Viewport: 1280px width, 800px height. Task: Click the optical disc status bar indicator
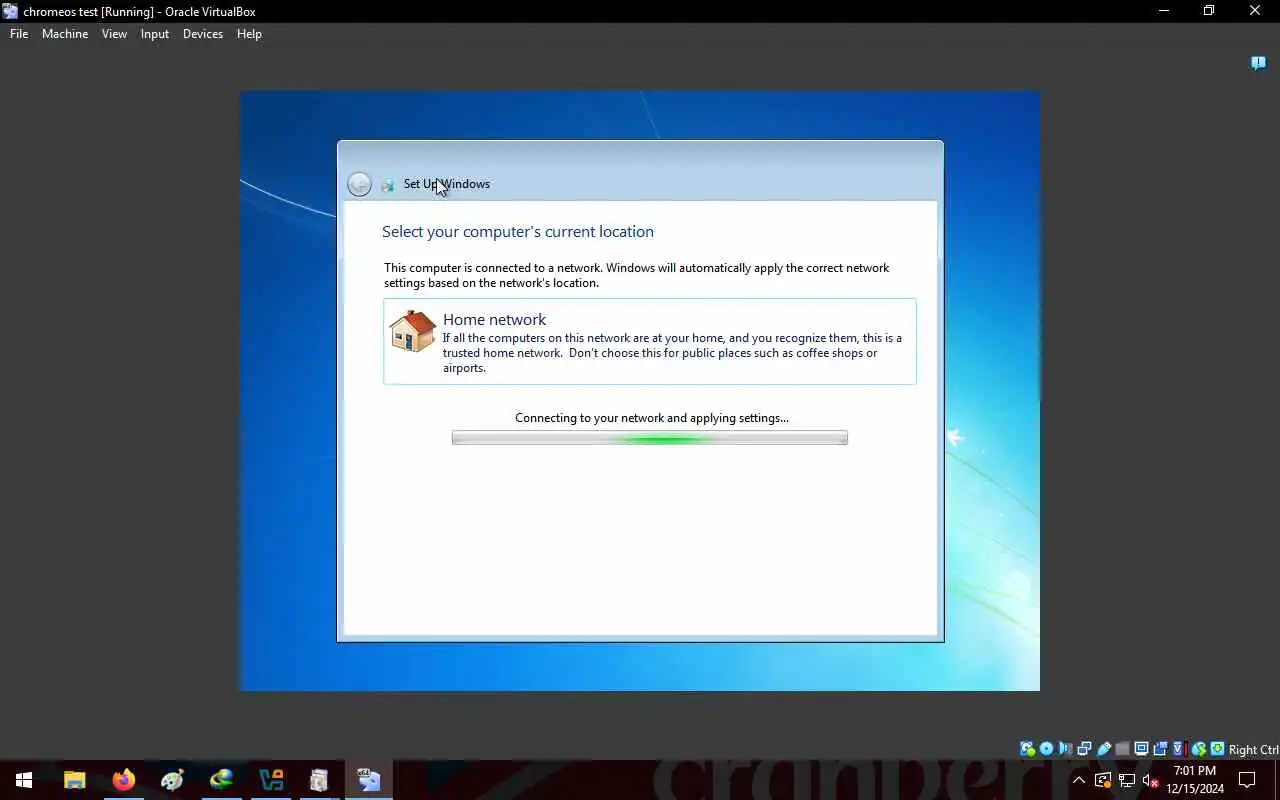click(1046, 749)
